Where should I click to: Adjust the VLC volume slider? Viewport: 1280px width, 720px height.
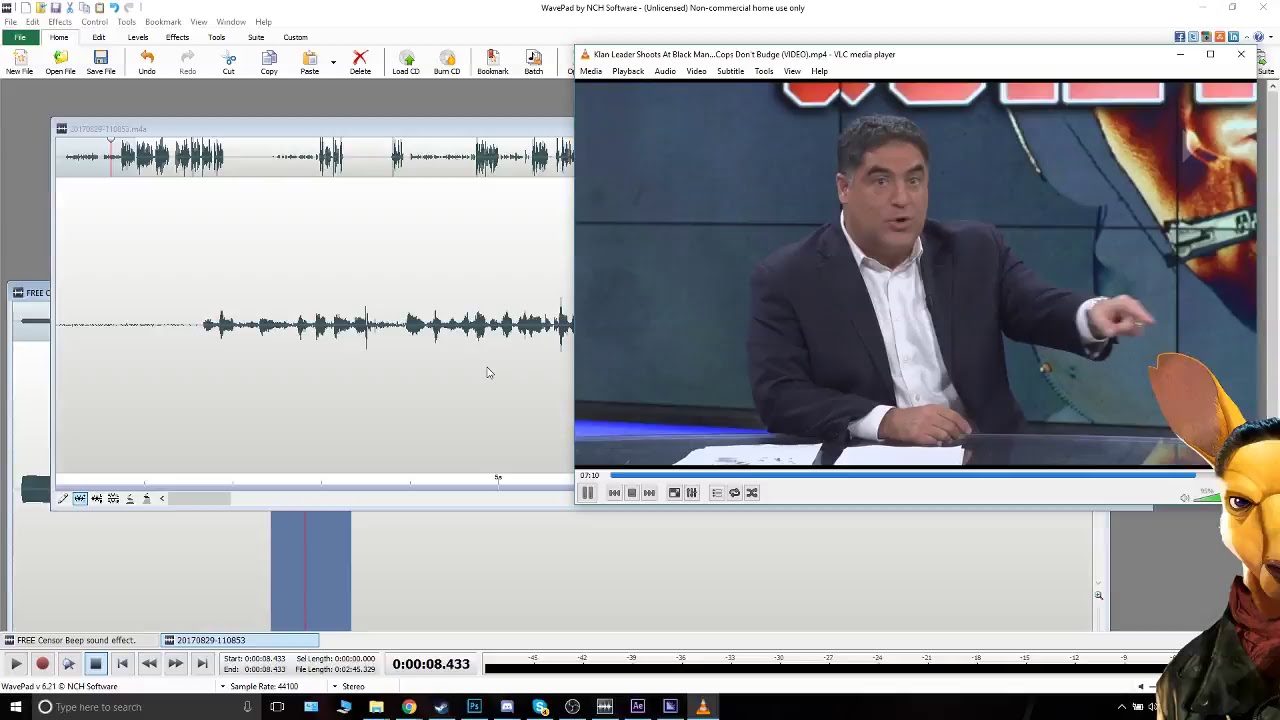pos(1208,497)
